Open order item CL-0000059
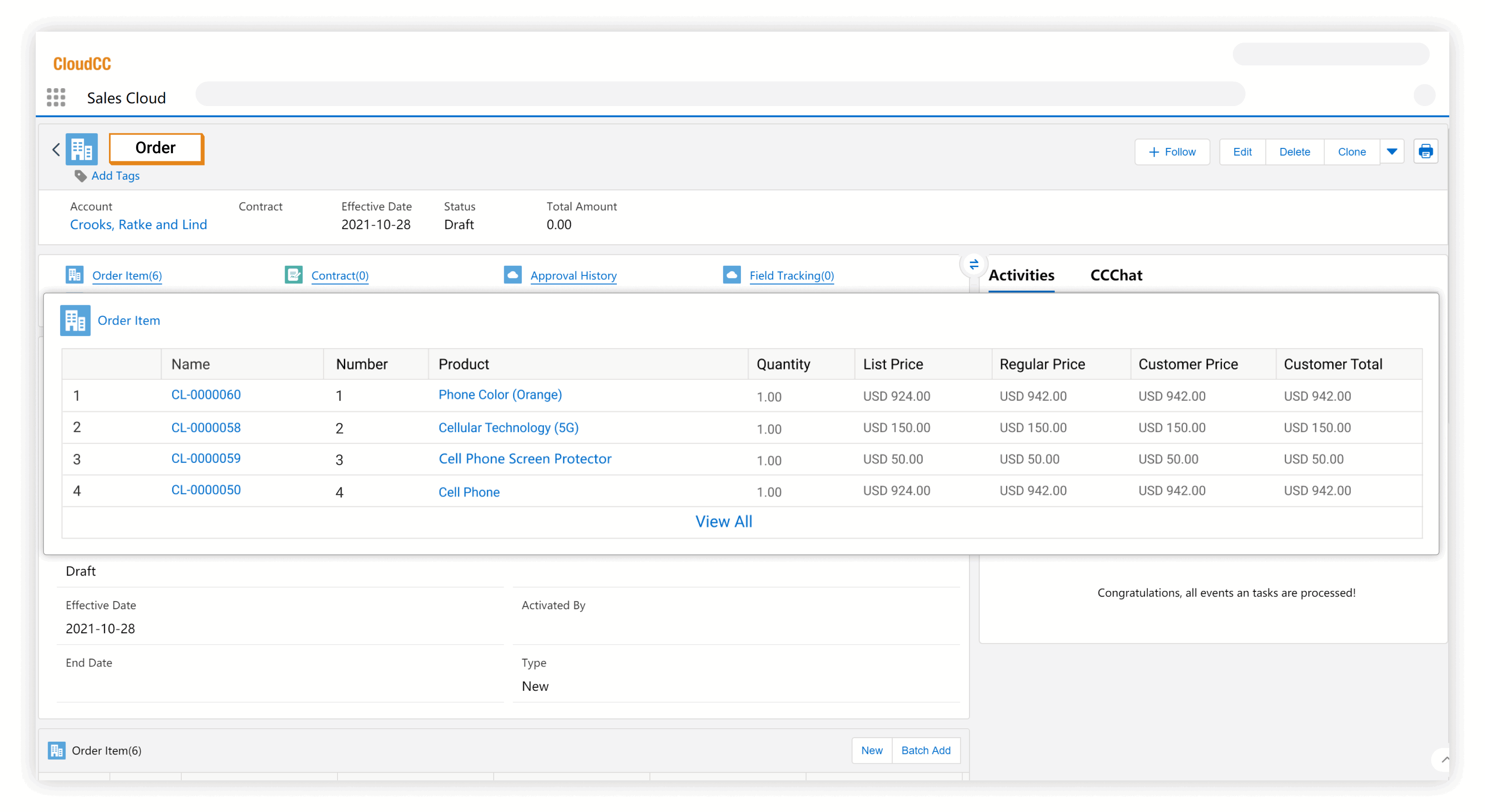The image size is (1485, 812). pyautogui.click(x=206, y=458)
